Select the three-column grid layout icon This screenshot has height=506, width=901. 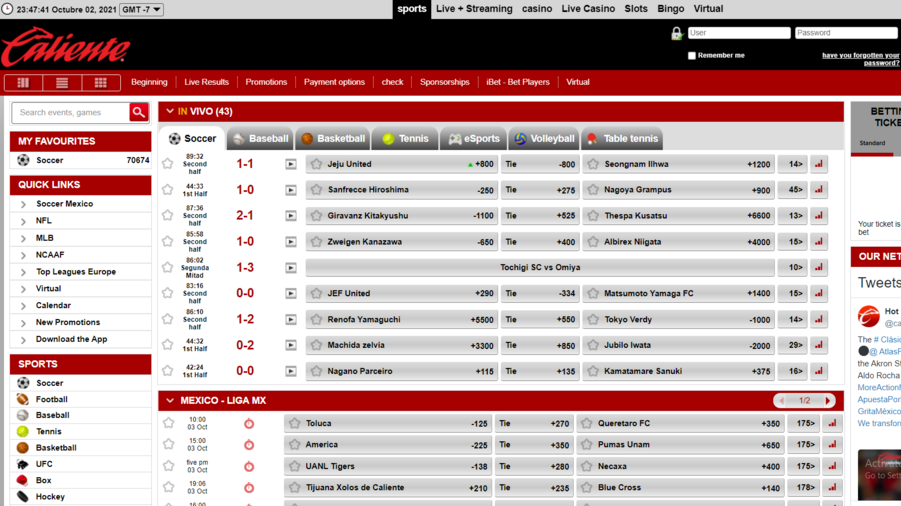pos(100,83)
